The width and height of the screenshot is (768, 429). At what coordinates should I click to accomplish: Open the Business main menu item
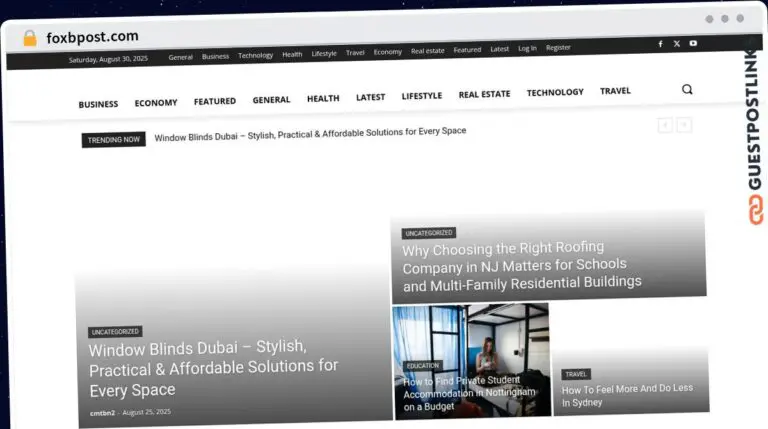pos(98,104)
